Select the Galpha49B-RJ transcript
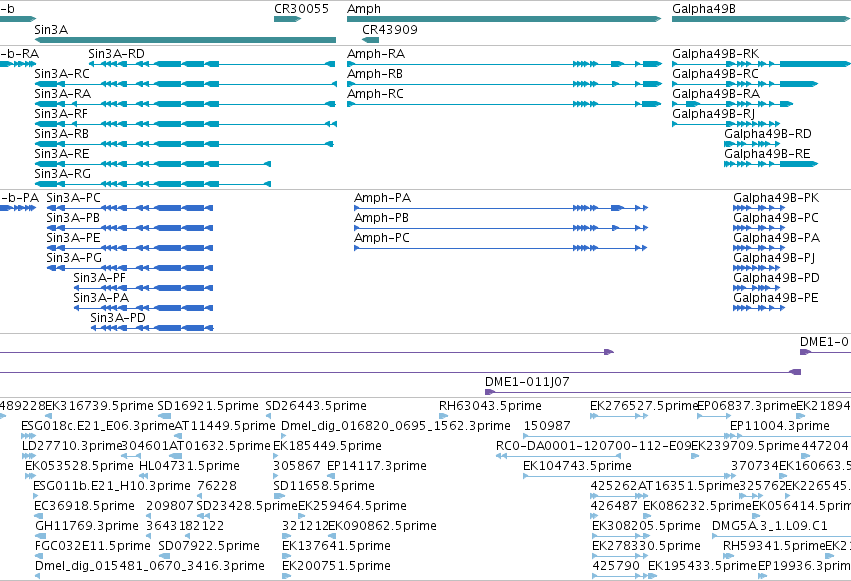Viewport: 851px width, 581px height. 726,124
